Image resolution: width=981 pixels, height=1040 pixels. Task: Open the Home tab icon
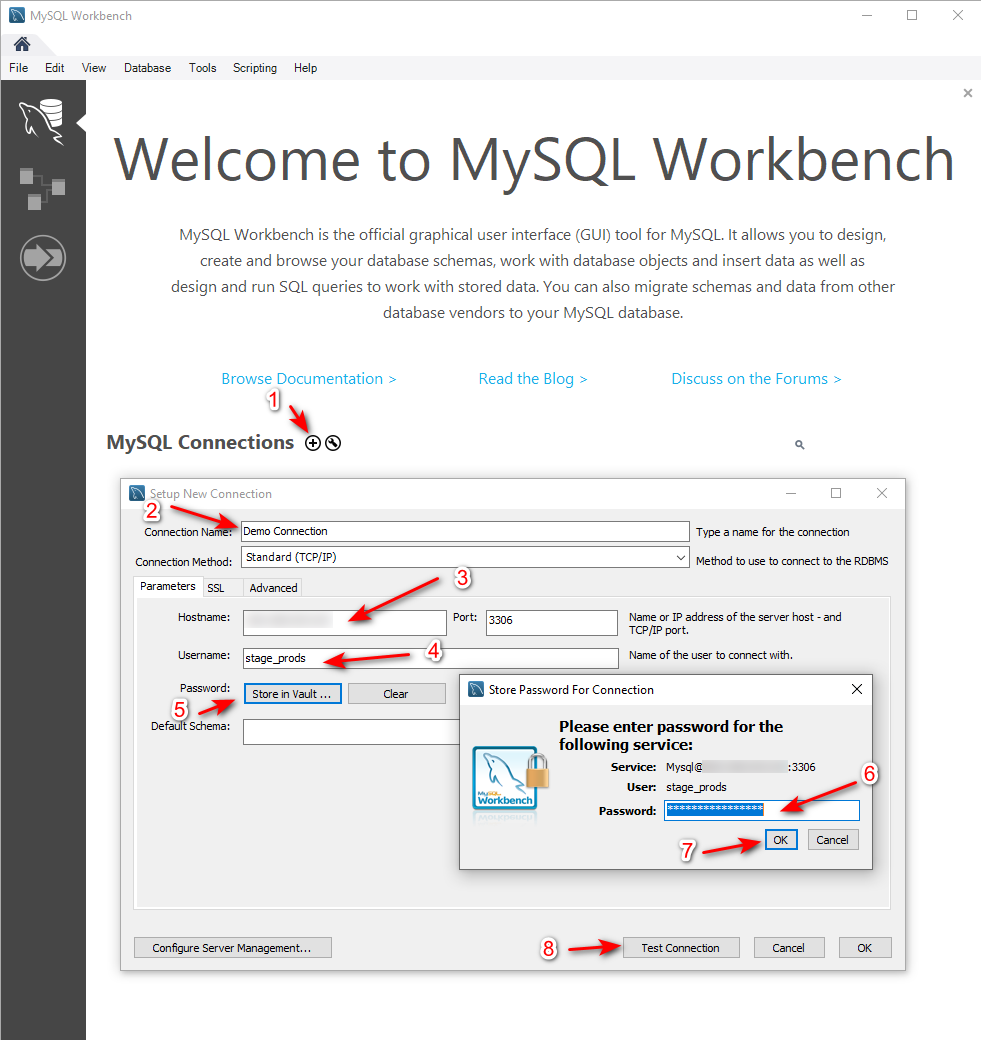[x=22, y=44]
